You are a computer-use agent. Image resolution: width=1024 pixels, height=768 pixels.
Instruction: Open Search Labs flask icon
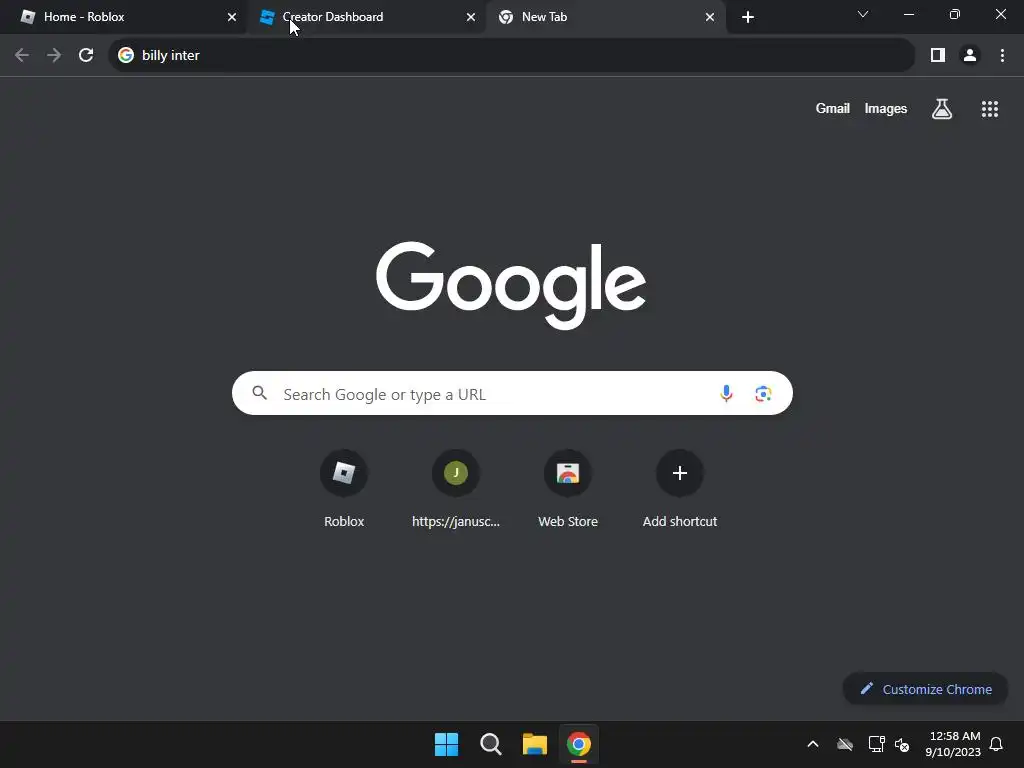(942, 108)
